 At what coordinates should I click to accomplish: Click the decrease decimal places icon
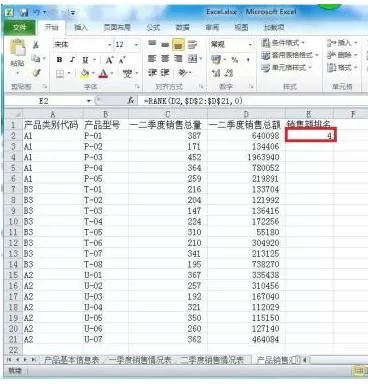tap(229, 73)
